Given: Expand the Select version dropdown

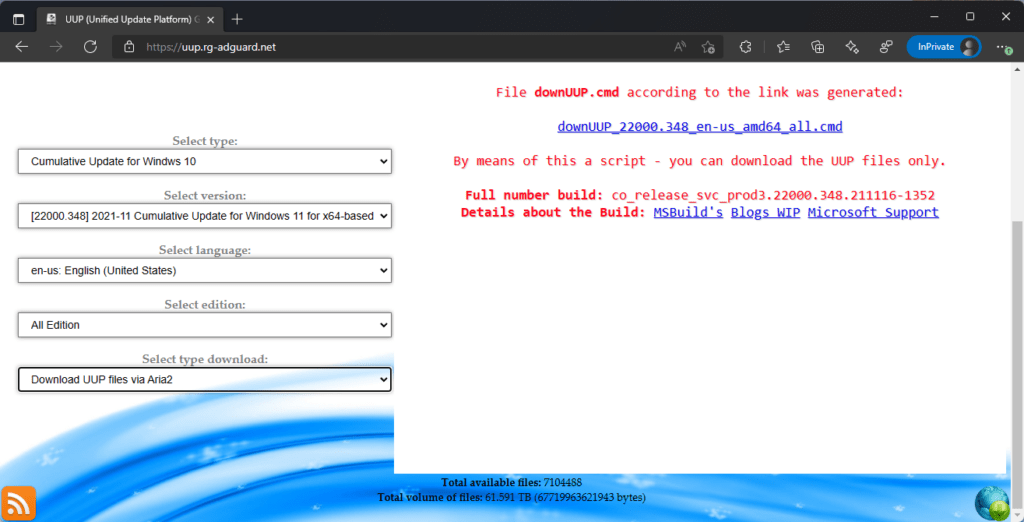Looking at the screenshot, I should [x=204, y=216].
